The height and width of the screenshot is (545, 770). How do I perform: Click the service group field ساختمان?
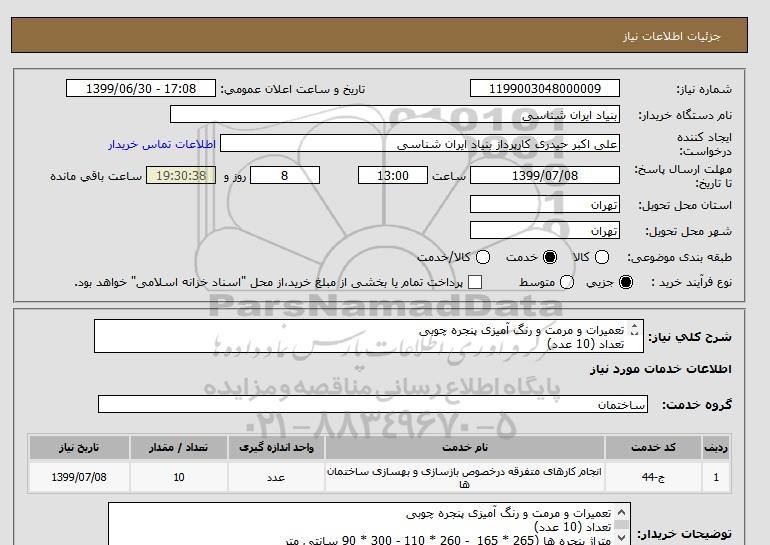[x=373, y=405]
